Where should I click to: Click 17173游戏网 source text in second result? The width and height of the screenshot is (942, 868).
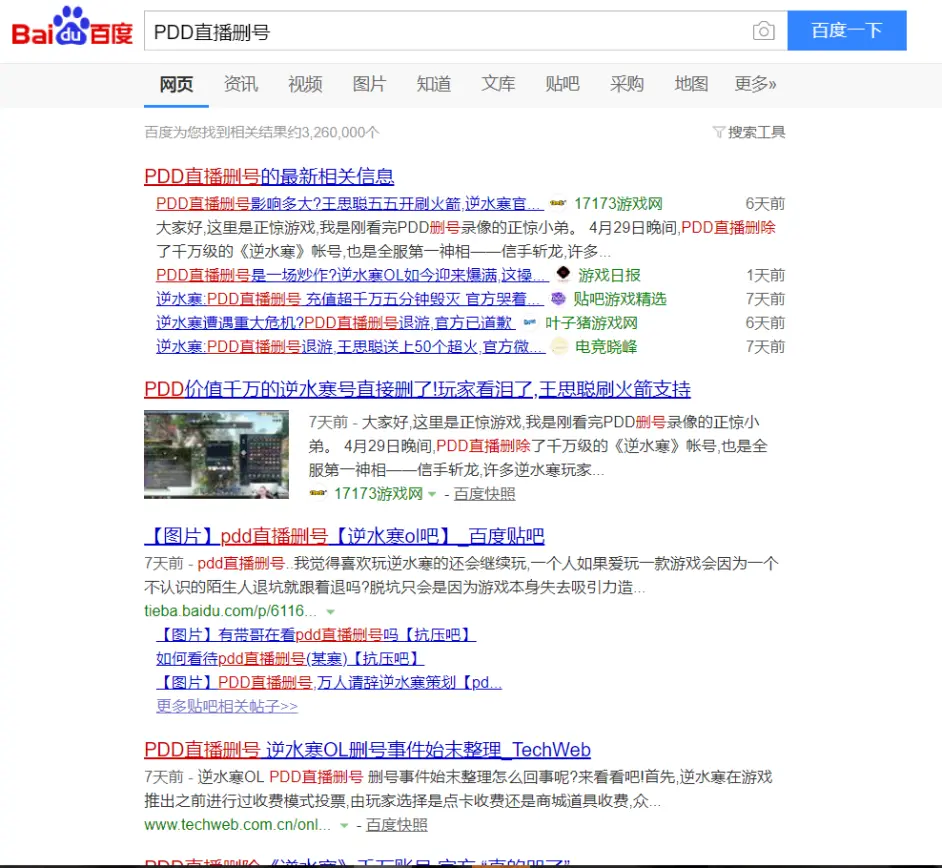pos(378,494)
